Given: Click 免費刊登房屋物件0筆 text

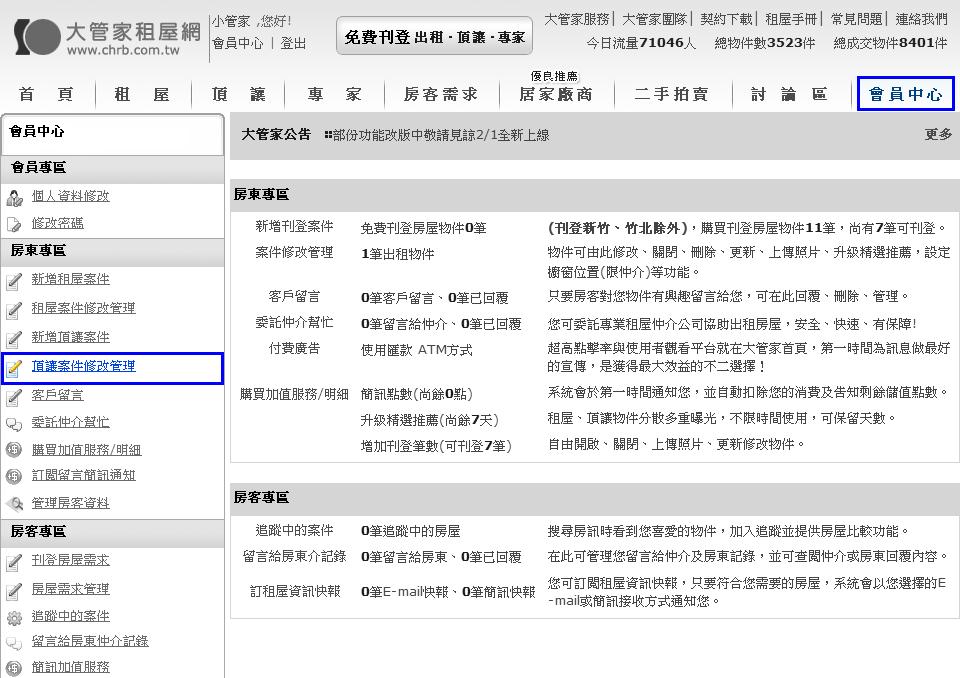Looking at the screenshot, I should click(x=423, y=228).
